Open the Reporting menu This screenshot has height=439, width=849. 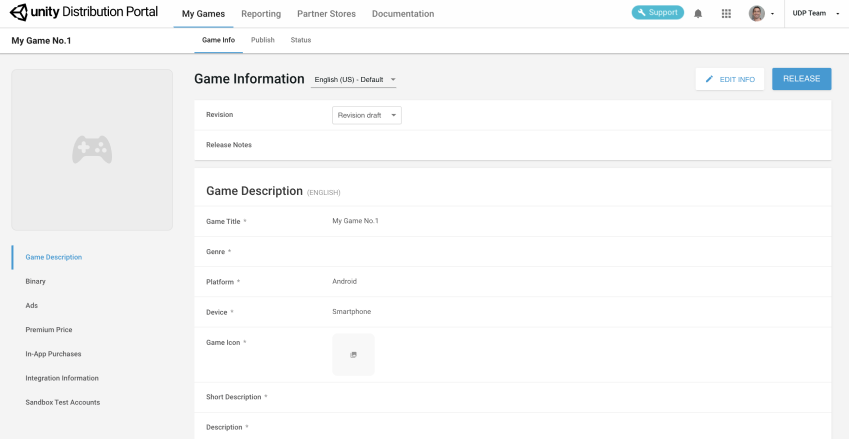point(261,14)
